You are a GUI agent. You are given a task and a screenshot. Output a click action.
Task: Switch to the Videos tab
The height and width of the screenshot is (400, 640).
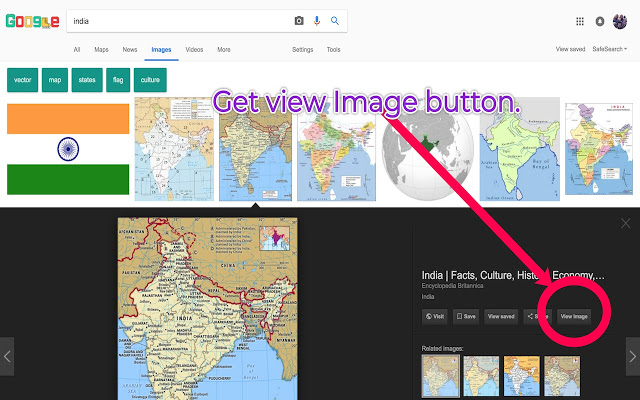pos(194,49)
